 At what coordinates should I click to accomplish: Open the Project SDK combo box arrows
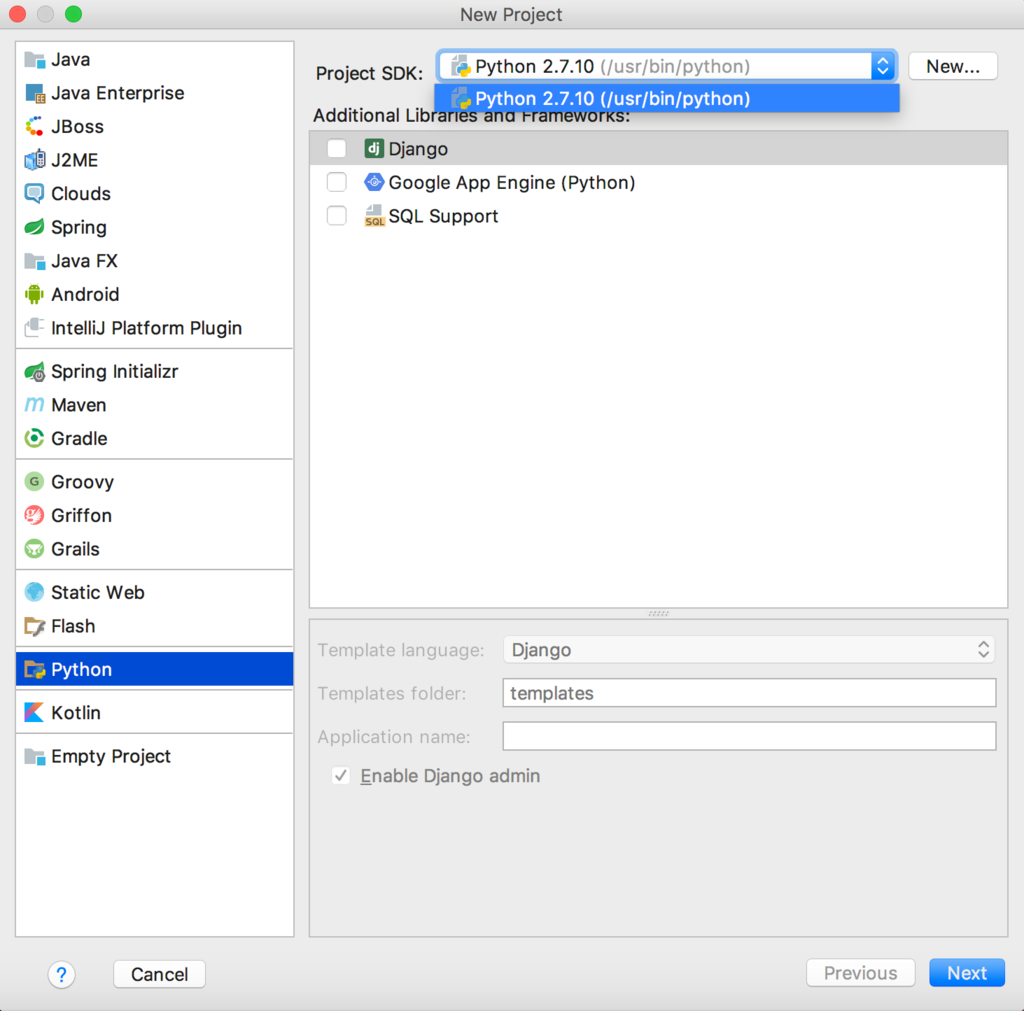[882, 66]
